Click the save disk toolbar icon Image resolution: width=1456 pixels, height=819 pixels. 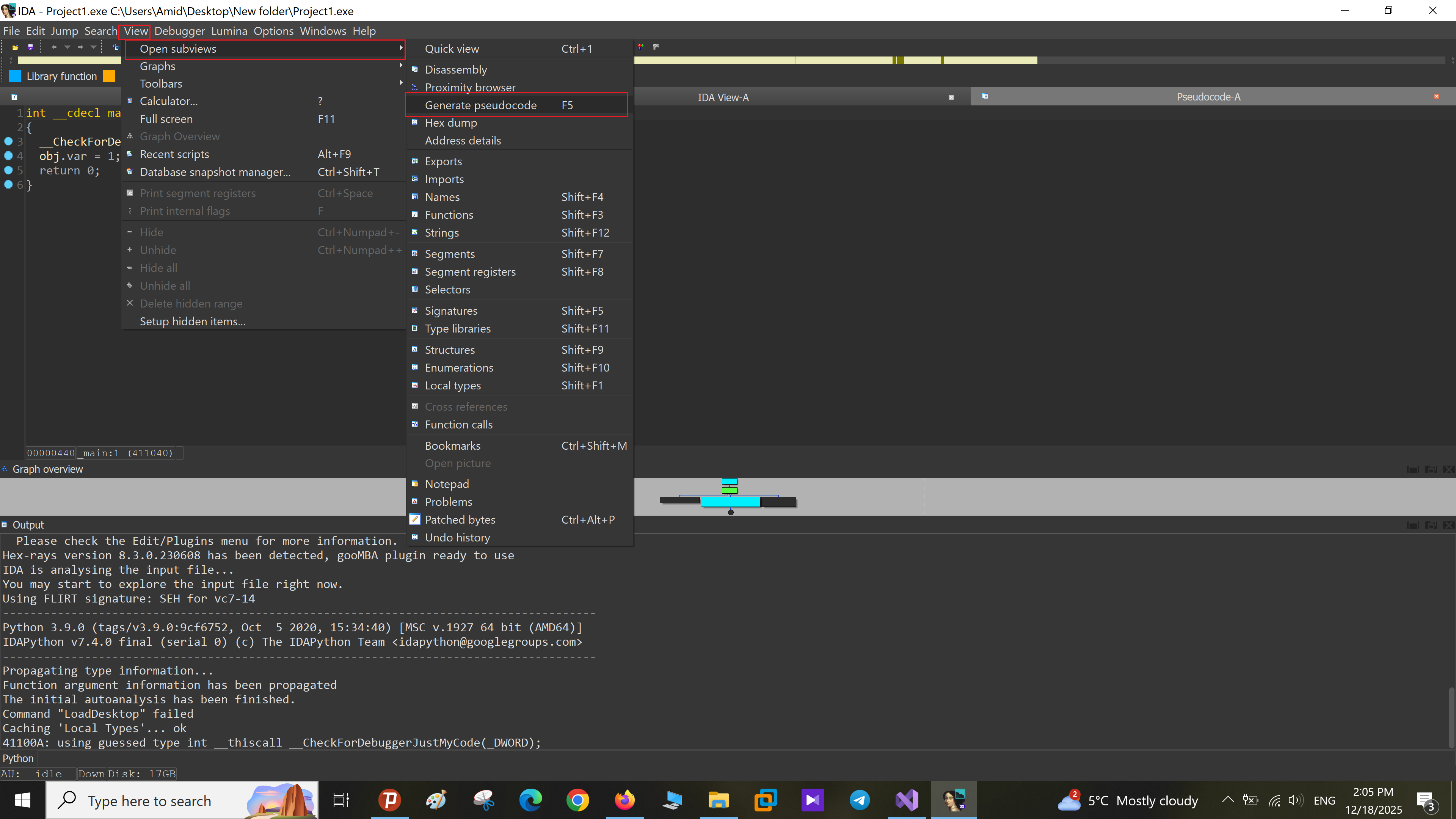30,47
